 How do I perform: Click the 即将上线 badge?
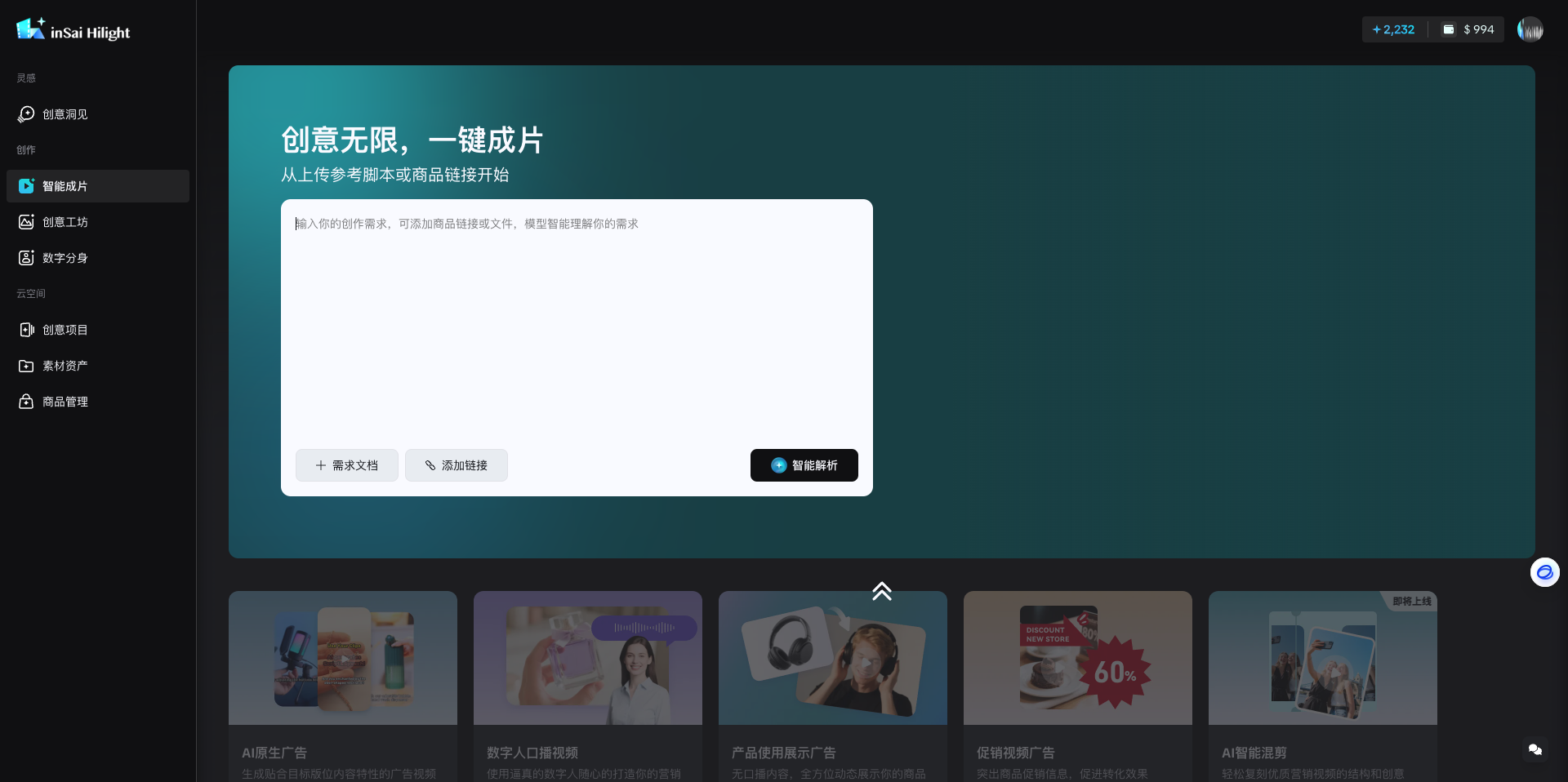[1411, 601]
